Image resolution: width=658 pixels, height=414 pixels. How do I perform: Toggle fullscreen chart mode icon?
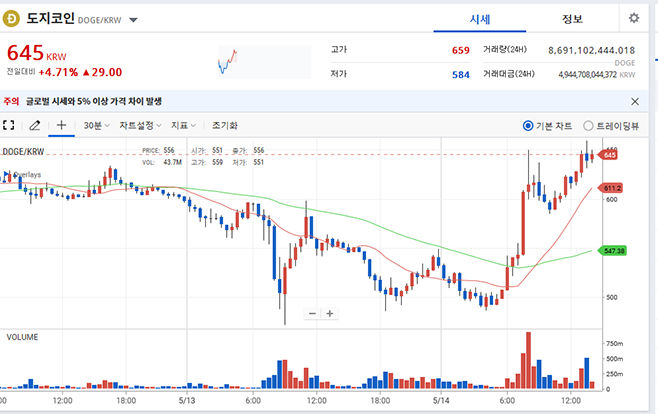click(8, 125)
